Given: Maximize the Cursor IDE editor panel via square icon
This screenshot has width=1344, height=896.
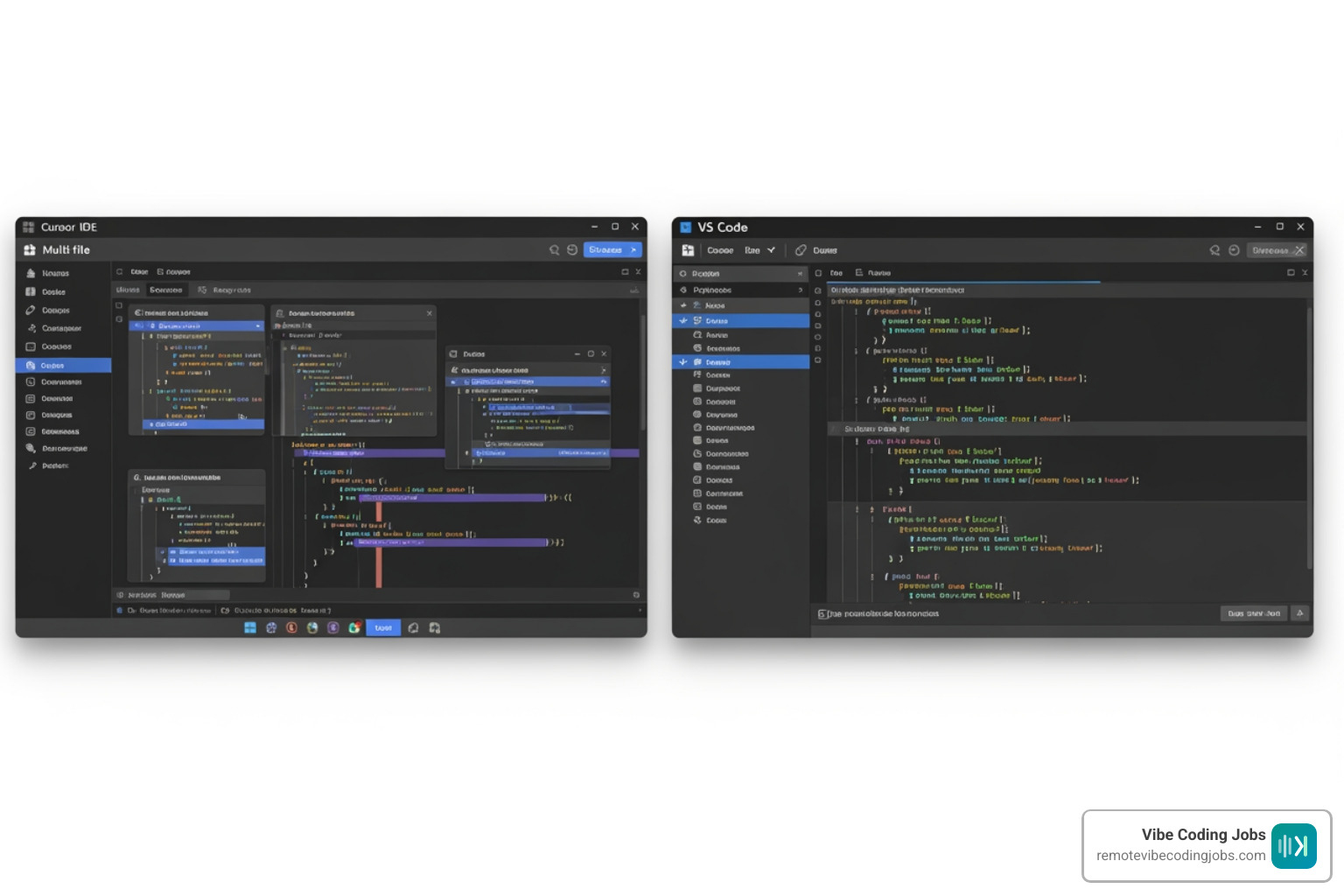Looking at the screenshot, I should coord(625,272).
